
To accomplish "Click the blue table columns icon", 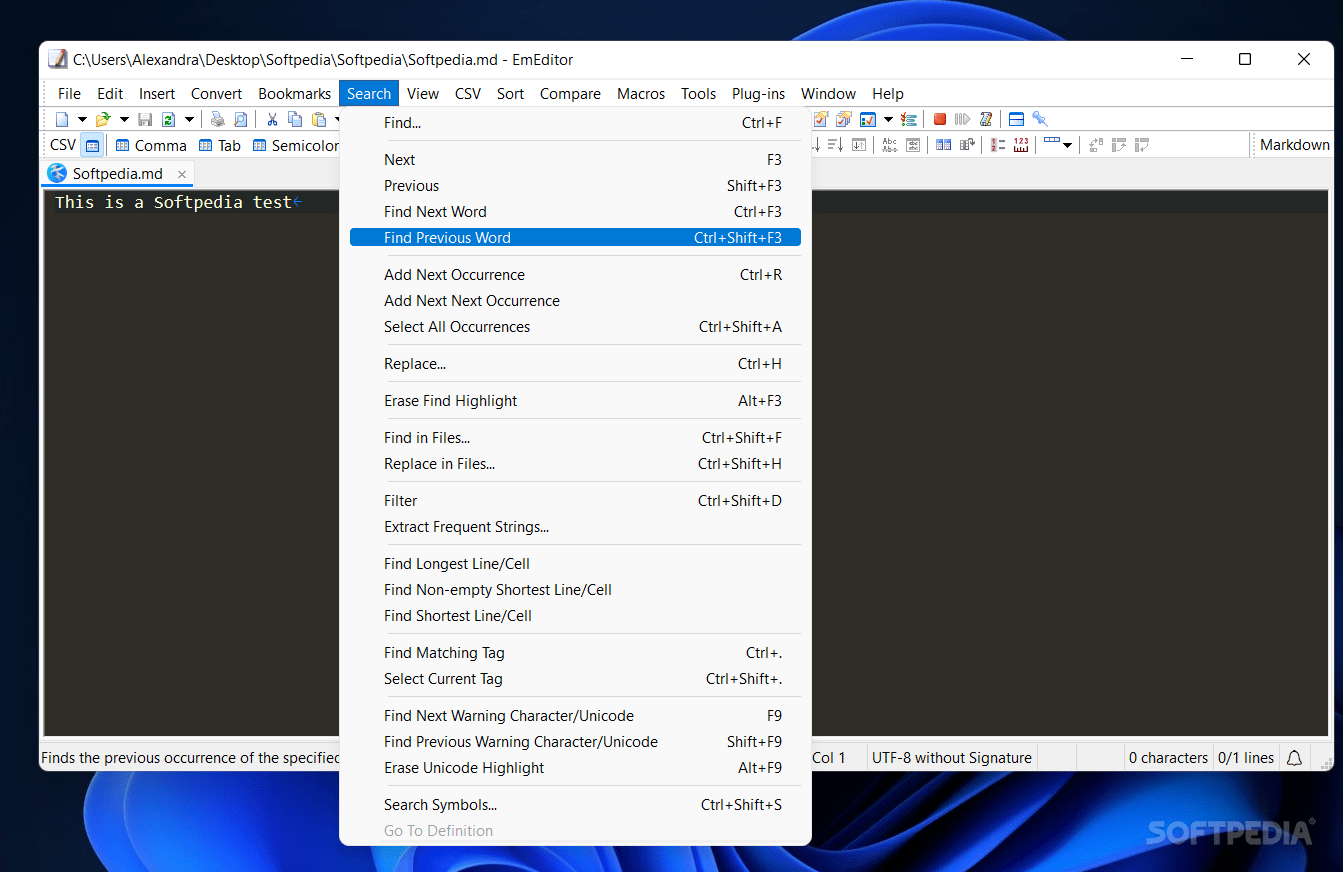I will click(x=943, y=145).
